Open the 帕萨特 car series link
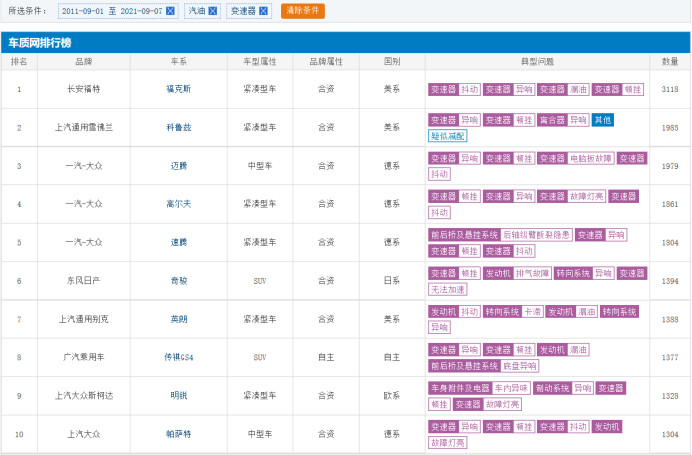This screenshot has height=455, width=692. [179, 434]
